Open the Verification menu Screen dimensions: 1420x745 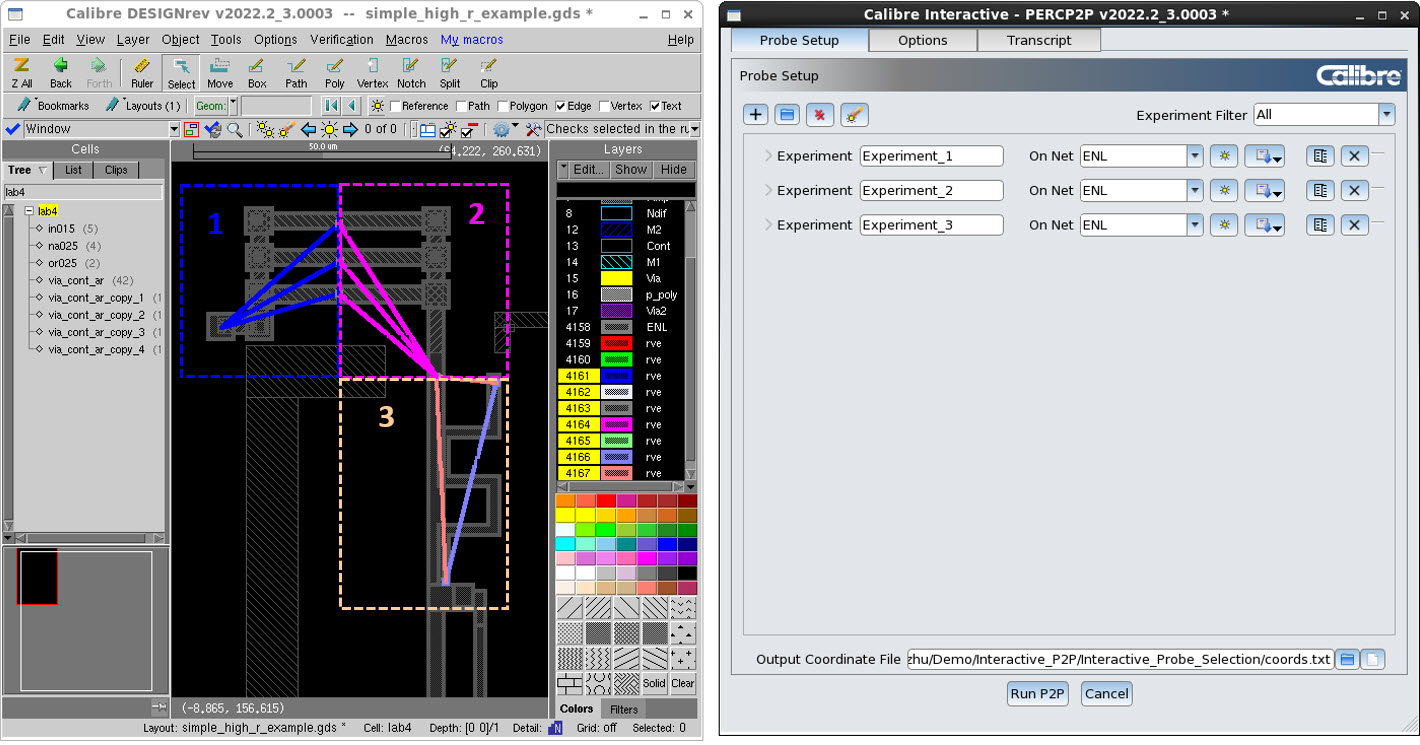(341, 40)
